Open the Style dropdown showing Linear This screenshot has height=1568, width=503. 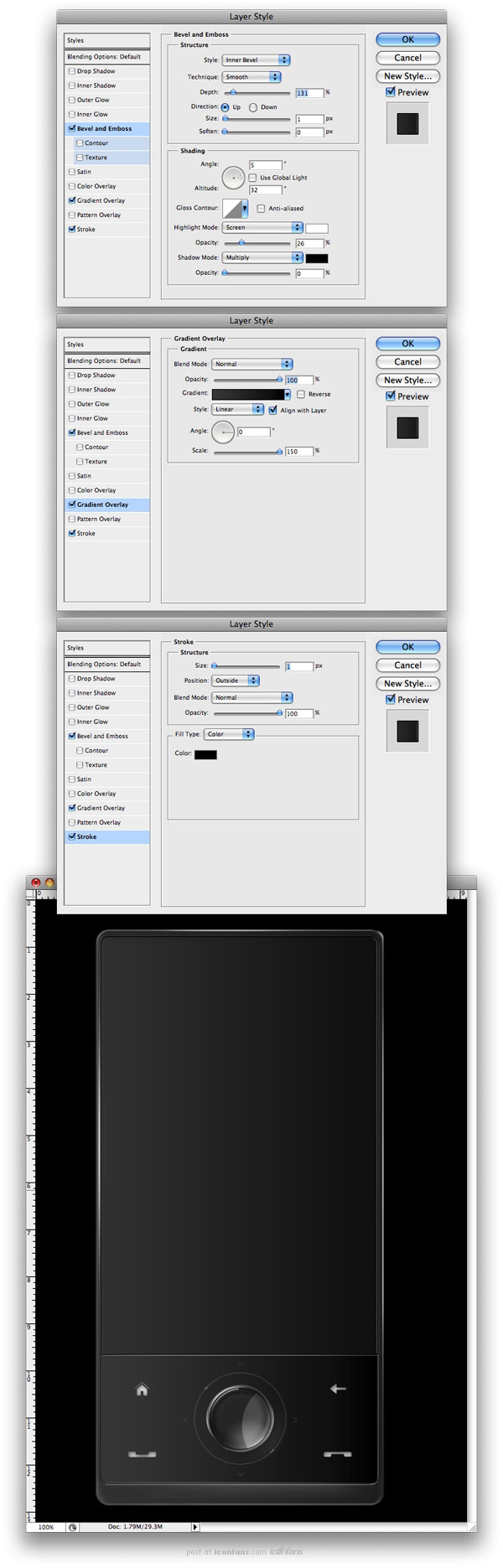pos(238,409)
